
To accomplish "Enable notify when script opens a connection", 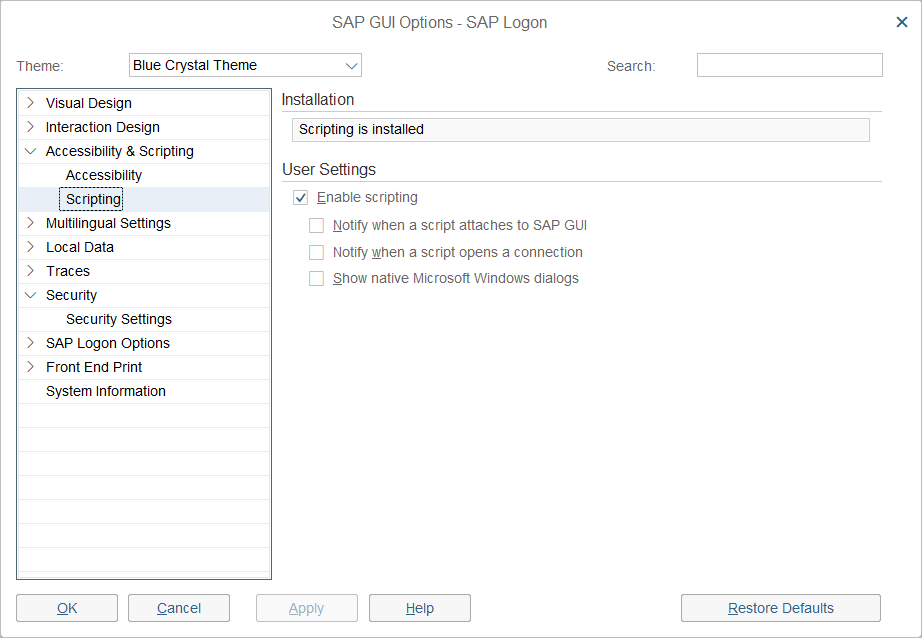I will (x=317, y=253).
